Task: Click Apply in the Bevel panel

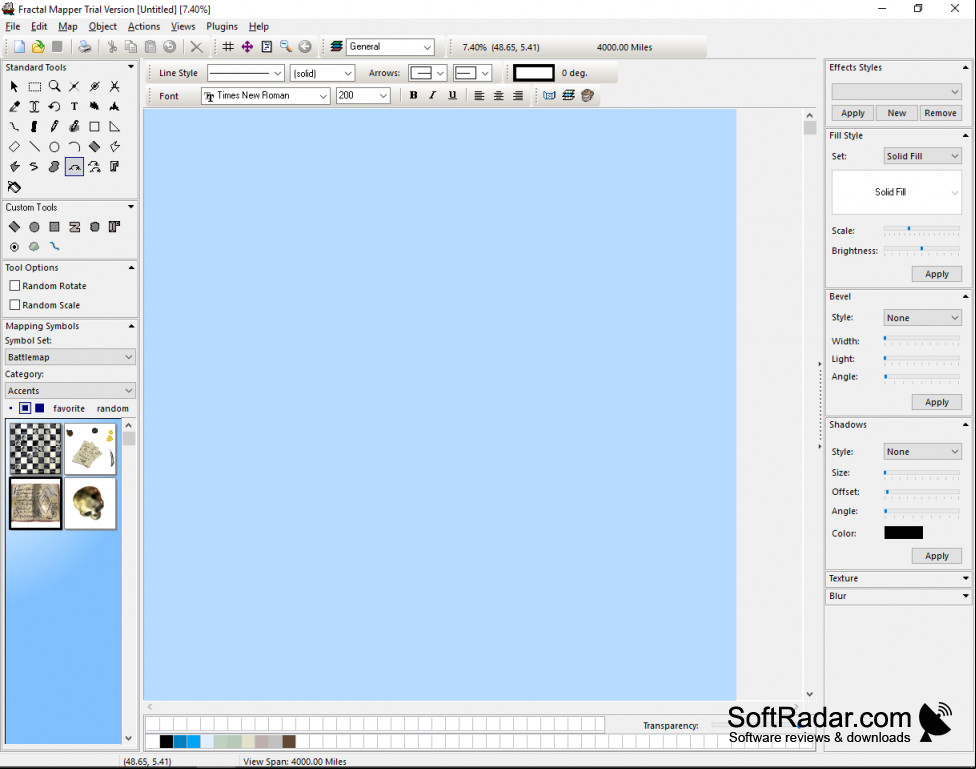Action: 937,402
